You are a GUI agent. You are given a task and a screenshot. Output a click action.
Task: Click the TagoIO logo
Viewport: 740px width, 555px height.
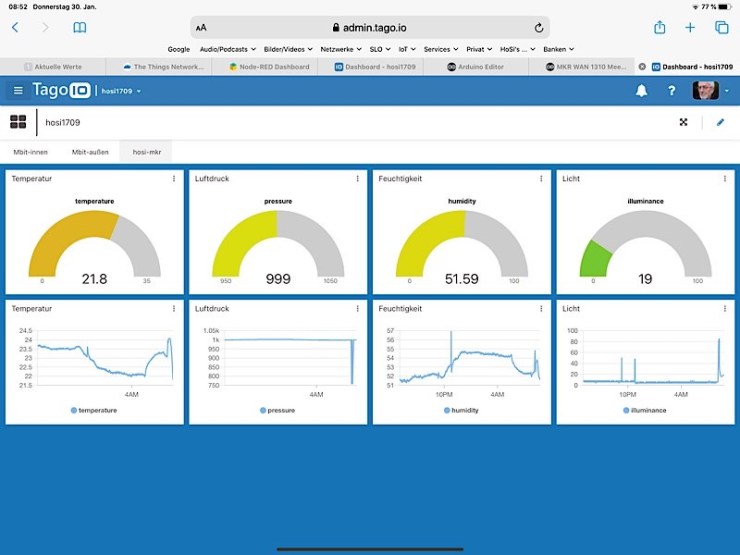click(61, 90)
